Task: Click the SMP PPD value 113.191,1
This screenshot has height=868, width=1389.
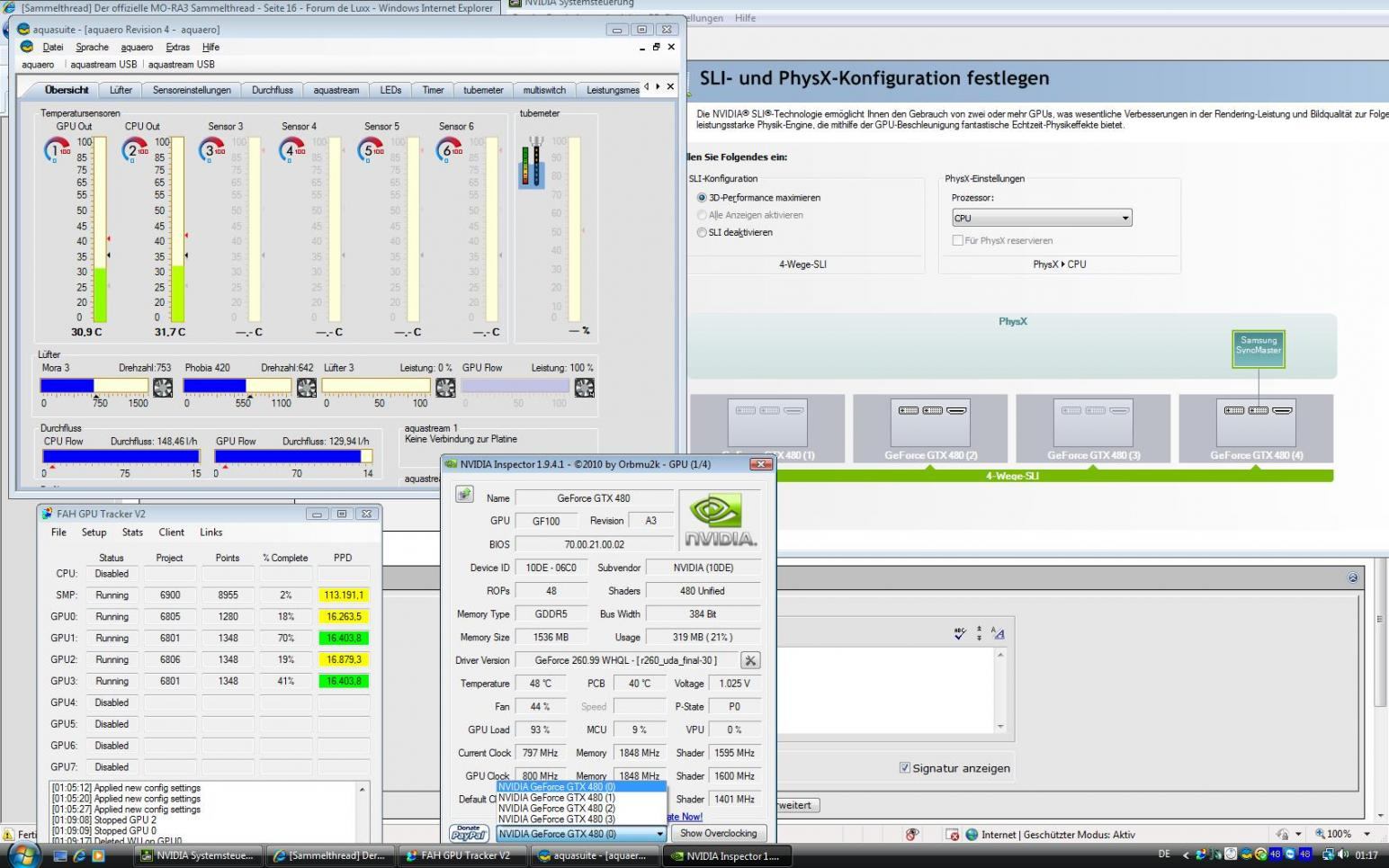Action: point(344,595)
